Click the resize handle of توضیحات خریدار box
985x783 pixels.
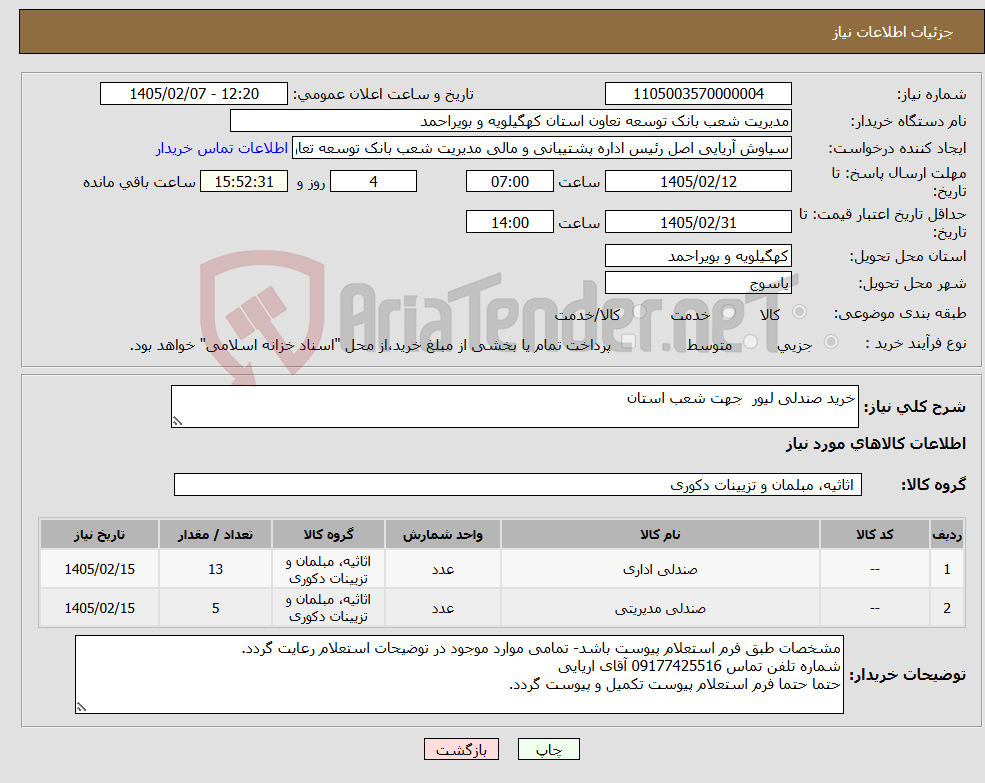tap(81, 707)
